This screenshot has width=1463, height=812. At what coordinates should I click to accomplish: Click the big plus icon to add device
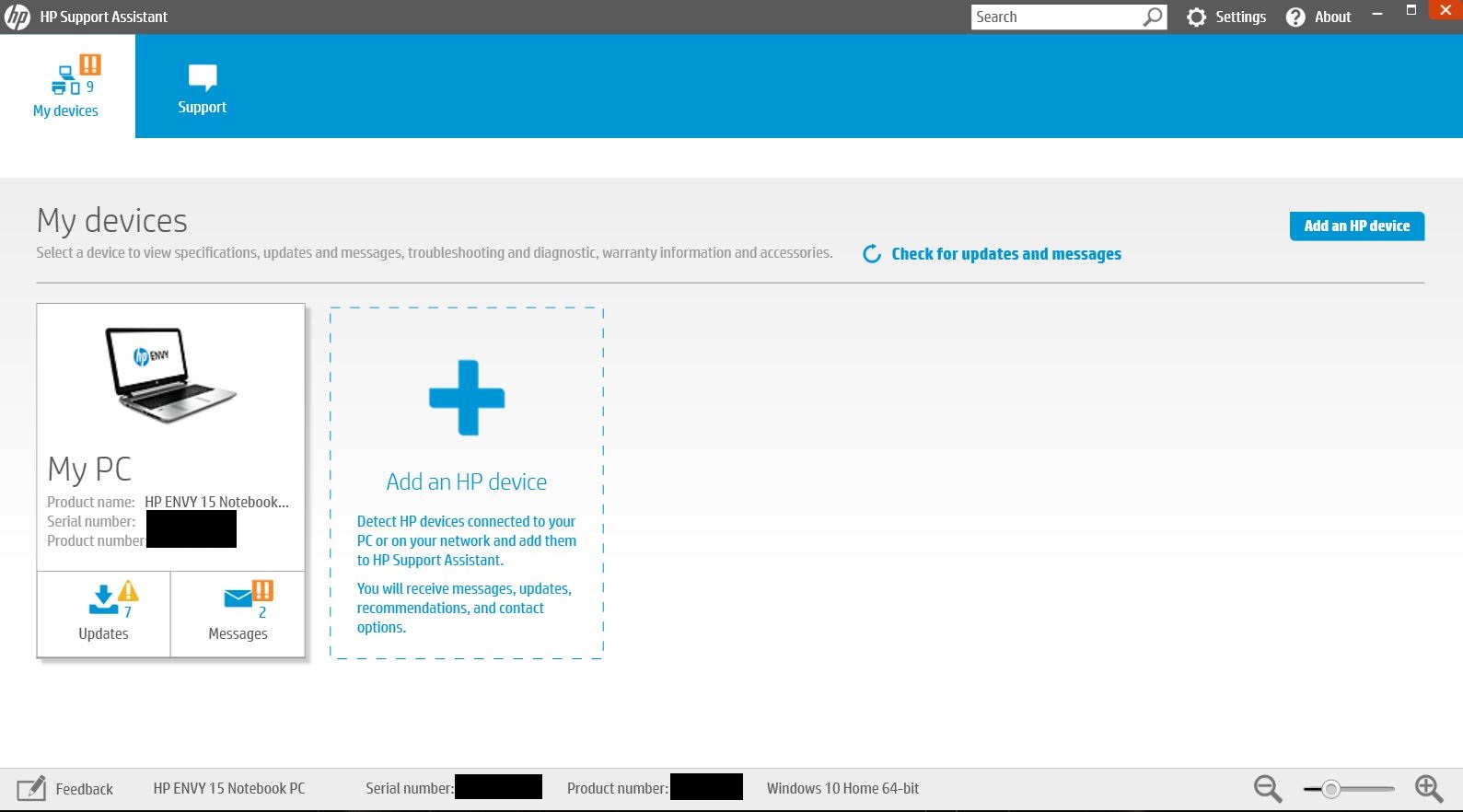(467, 398)
